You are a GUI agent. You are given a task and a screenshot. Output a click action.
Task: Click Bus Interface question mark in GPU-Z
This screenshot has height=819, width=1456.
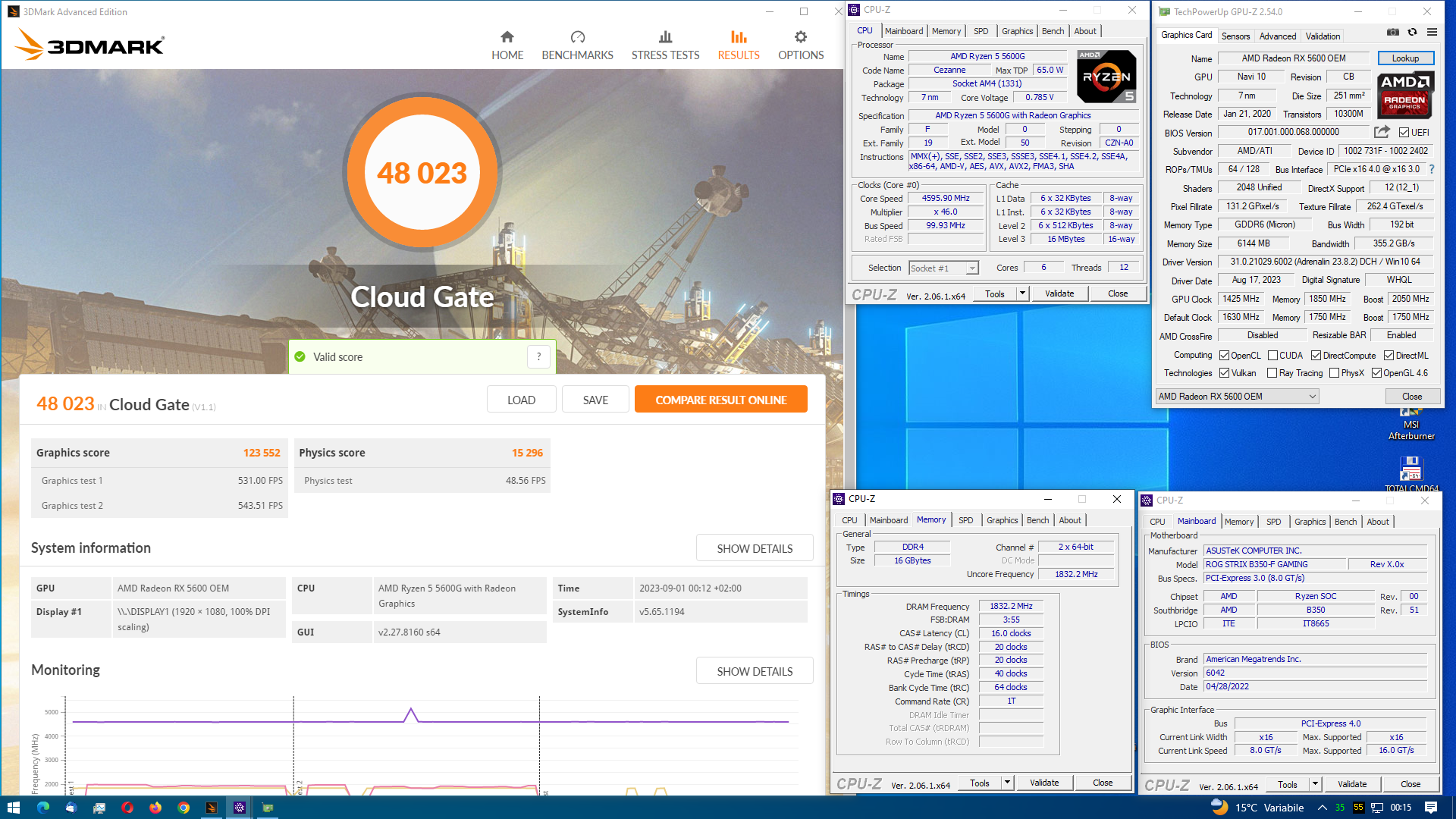coord(1432,169)
